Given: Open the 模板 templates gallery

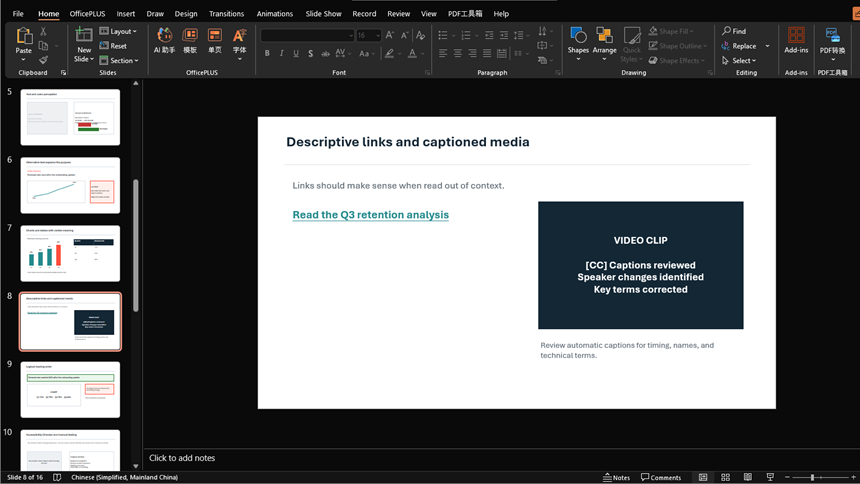Looking at the screenshot, I should 190,41.
